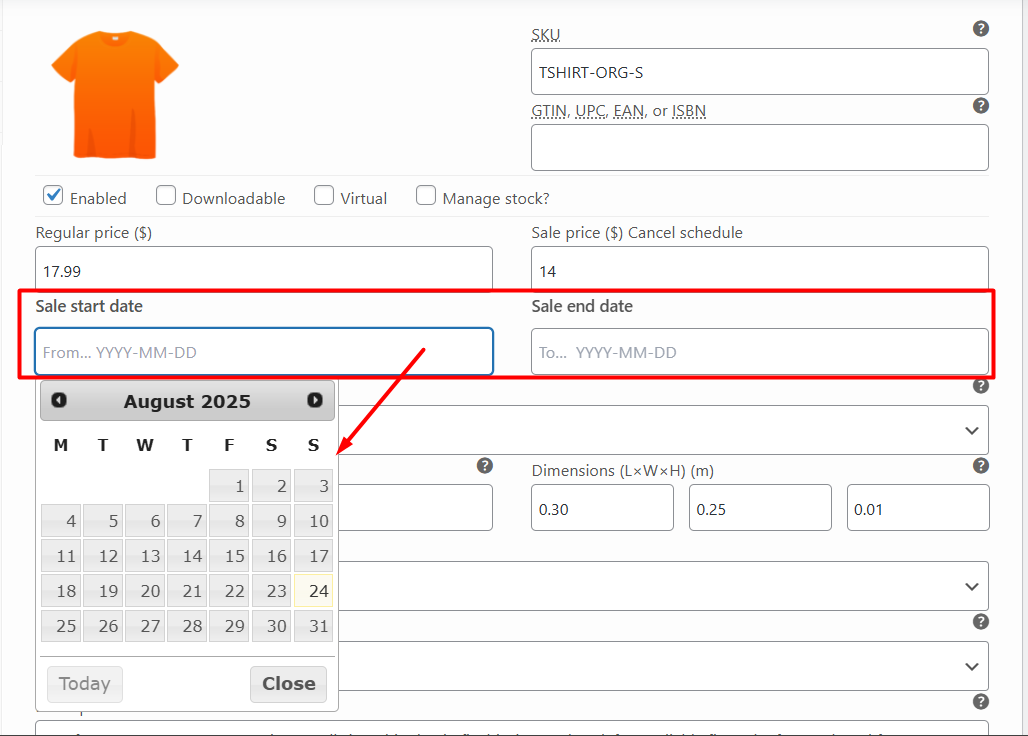
Task: Select August 26 in calendar
Action: tap(103, 626)
